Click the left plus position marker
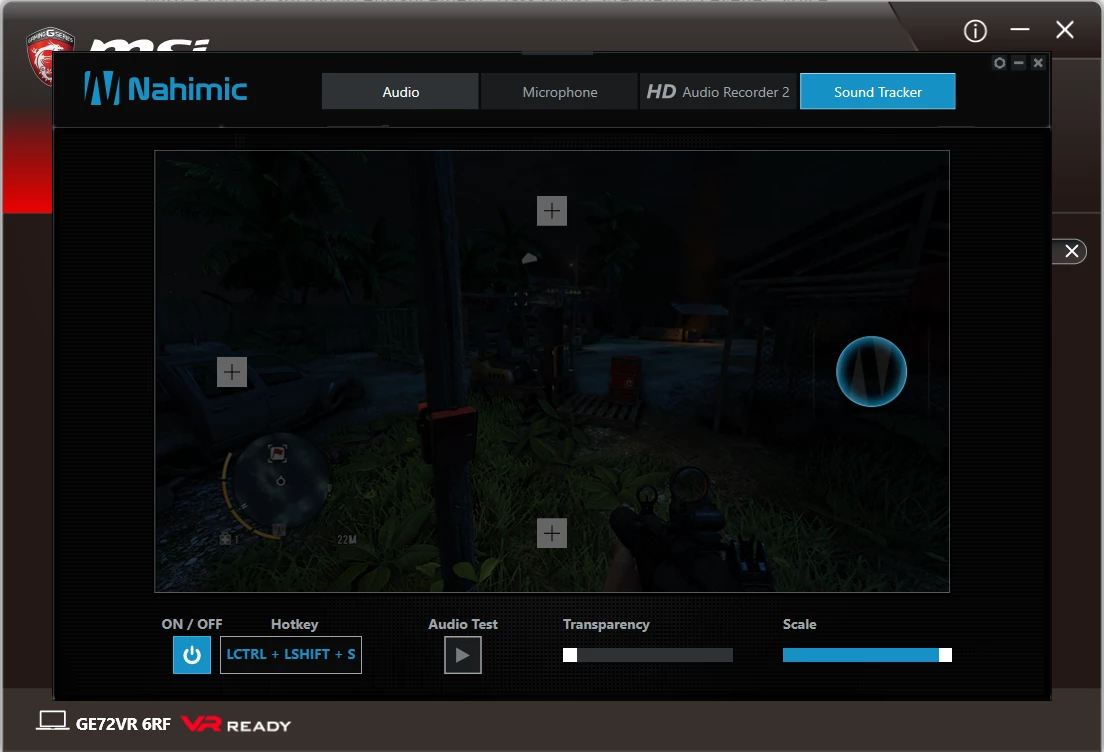1104x752 pixels. [232, 372]
